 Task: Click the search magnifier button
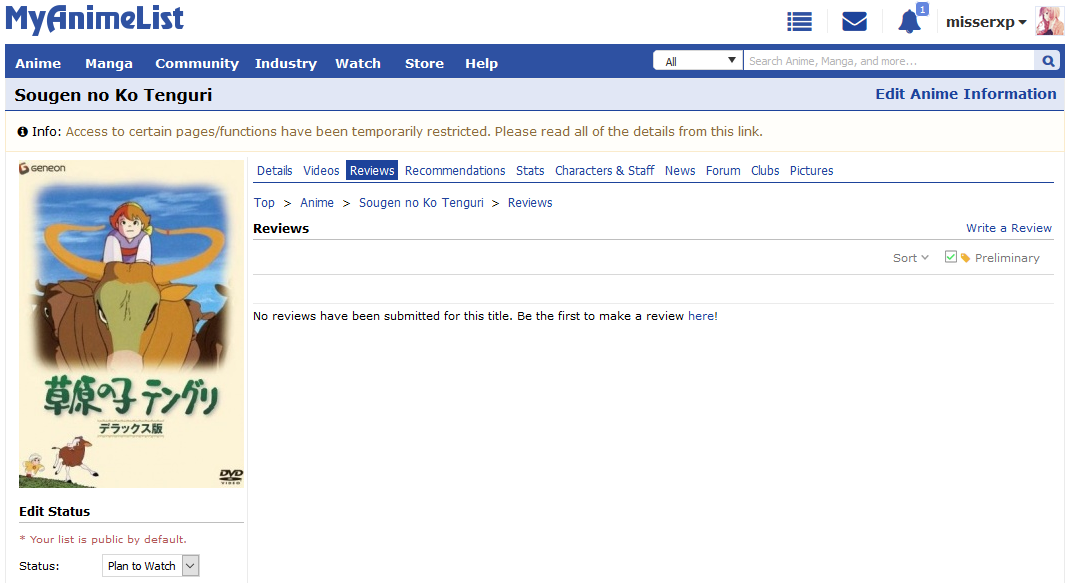click(1048, 61)
